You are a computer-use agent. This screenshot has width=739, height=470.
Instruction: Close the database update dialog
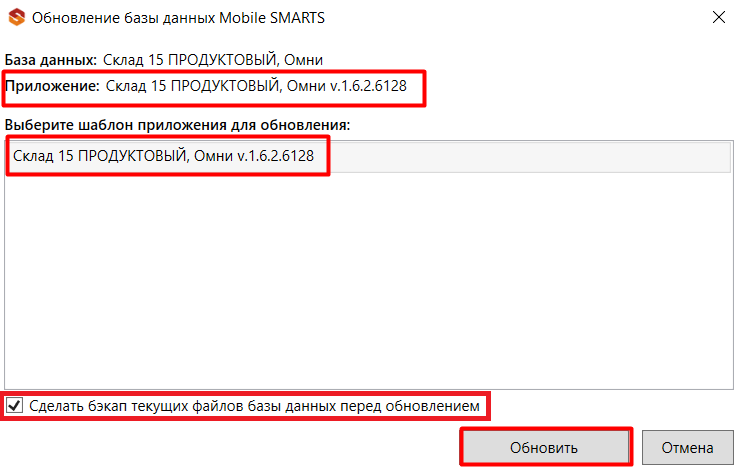[x=718, y=17]
